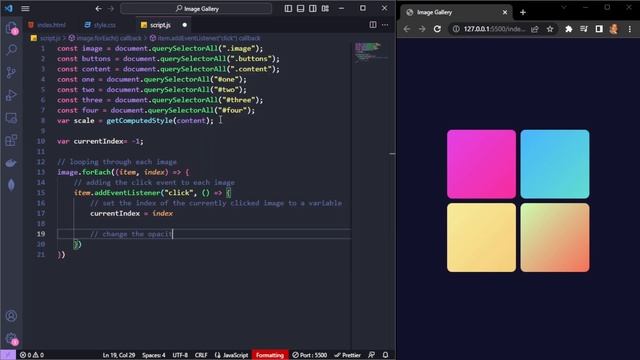The height and width of the screenshot is (360, 640).
Task: Open the feedback icon in status bar
Action: [x=371, y=355]
